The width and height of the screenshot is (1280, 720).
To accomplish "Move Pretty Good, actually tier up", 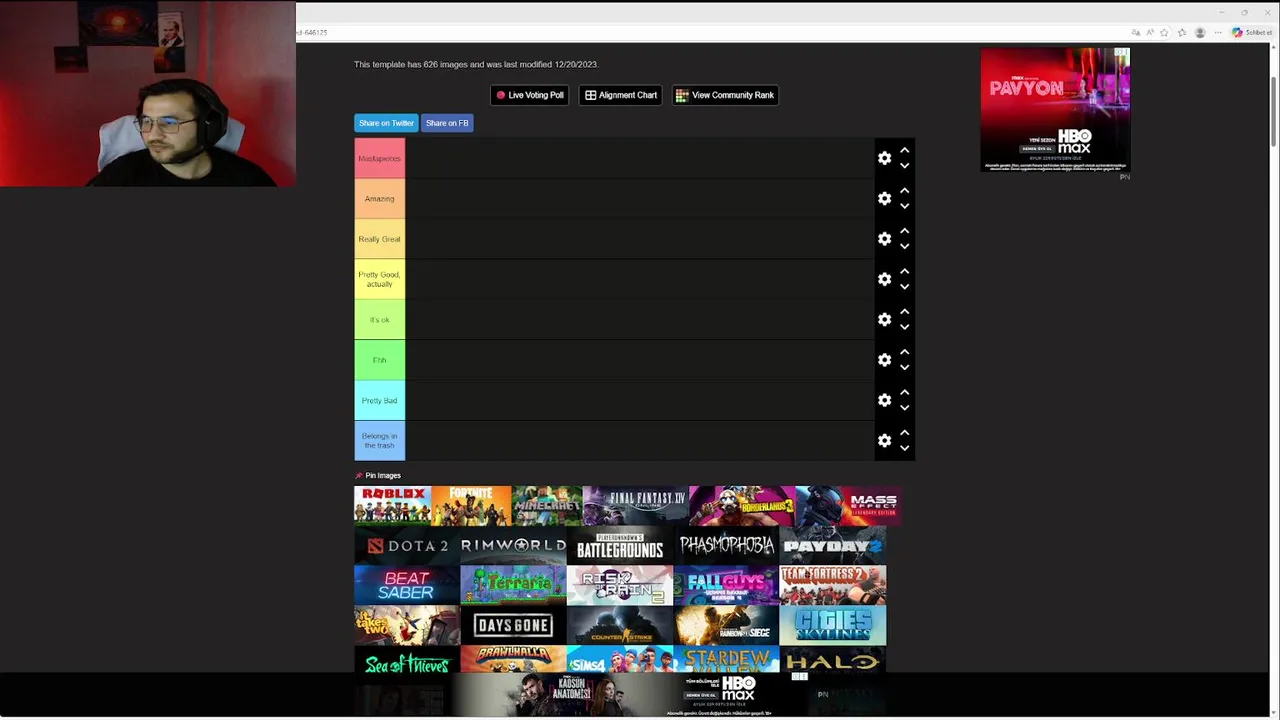I will point(904,271).
